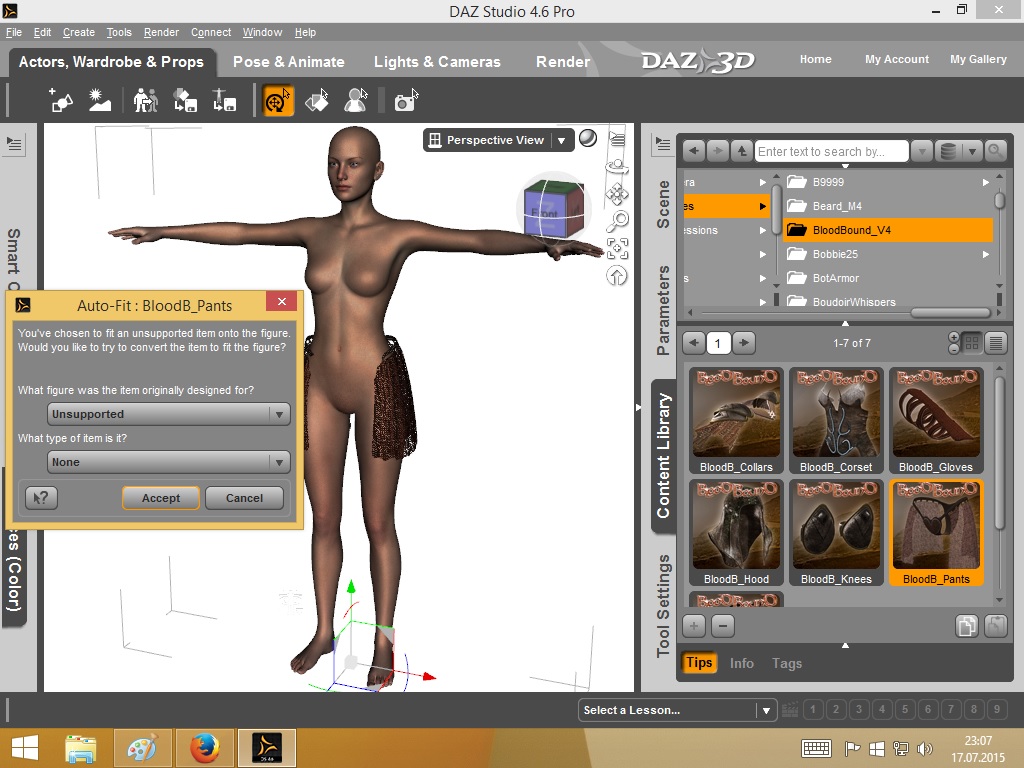The height and width of the screenshot is (768, 1024).
Task: Expand the B9999 folder arrow
Action: (985, 182)
